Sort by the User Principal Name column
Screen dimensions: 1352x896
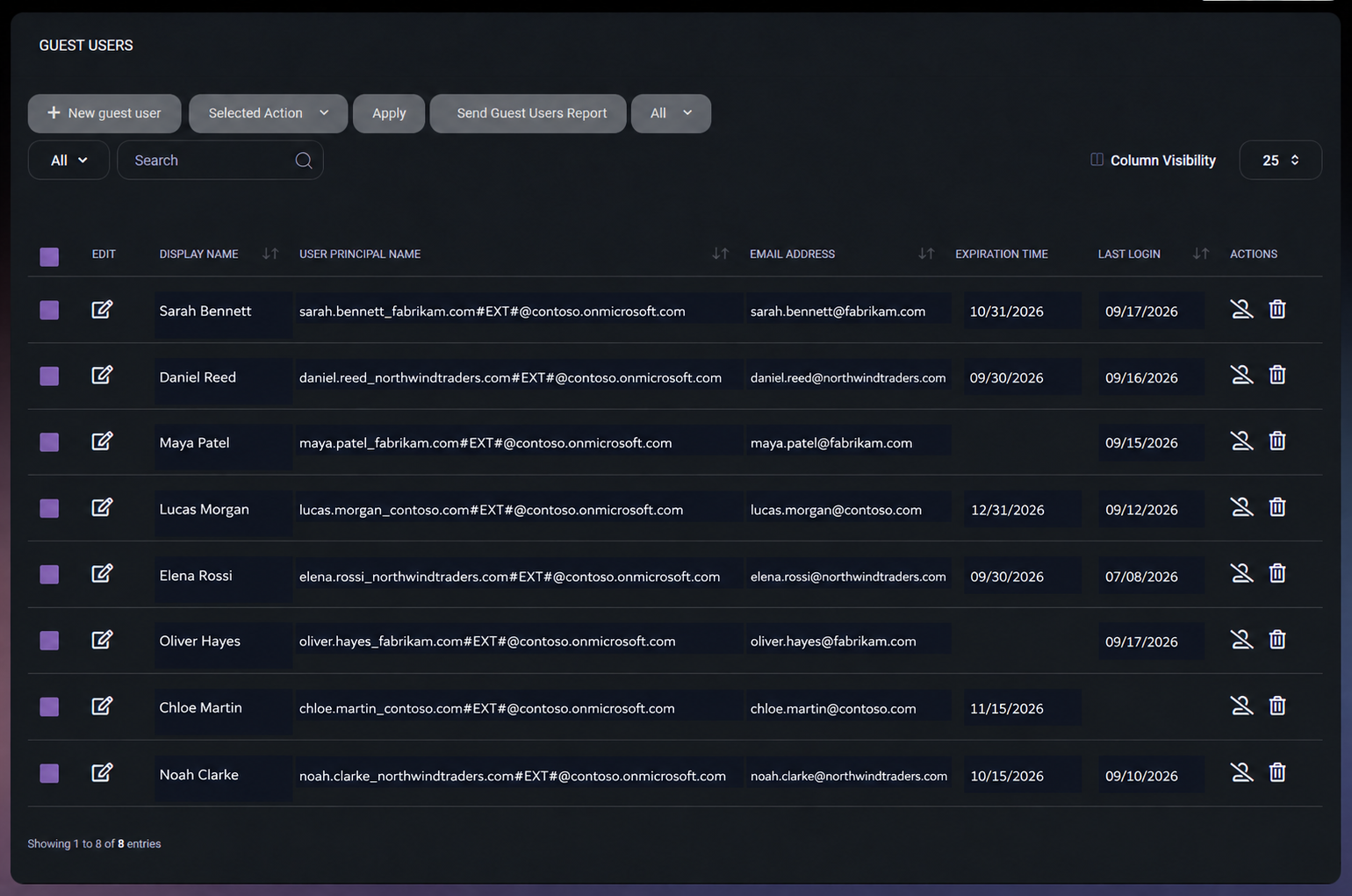[720, 254]
